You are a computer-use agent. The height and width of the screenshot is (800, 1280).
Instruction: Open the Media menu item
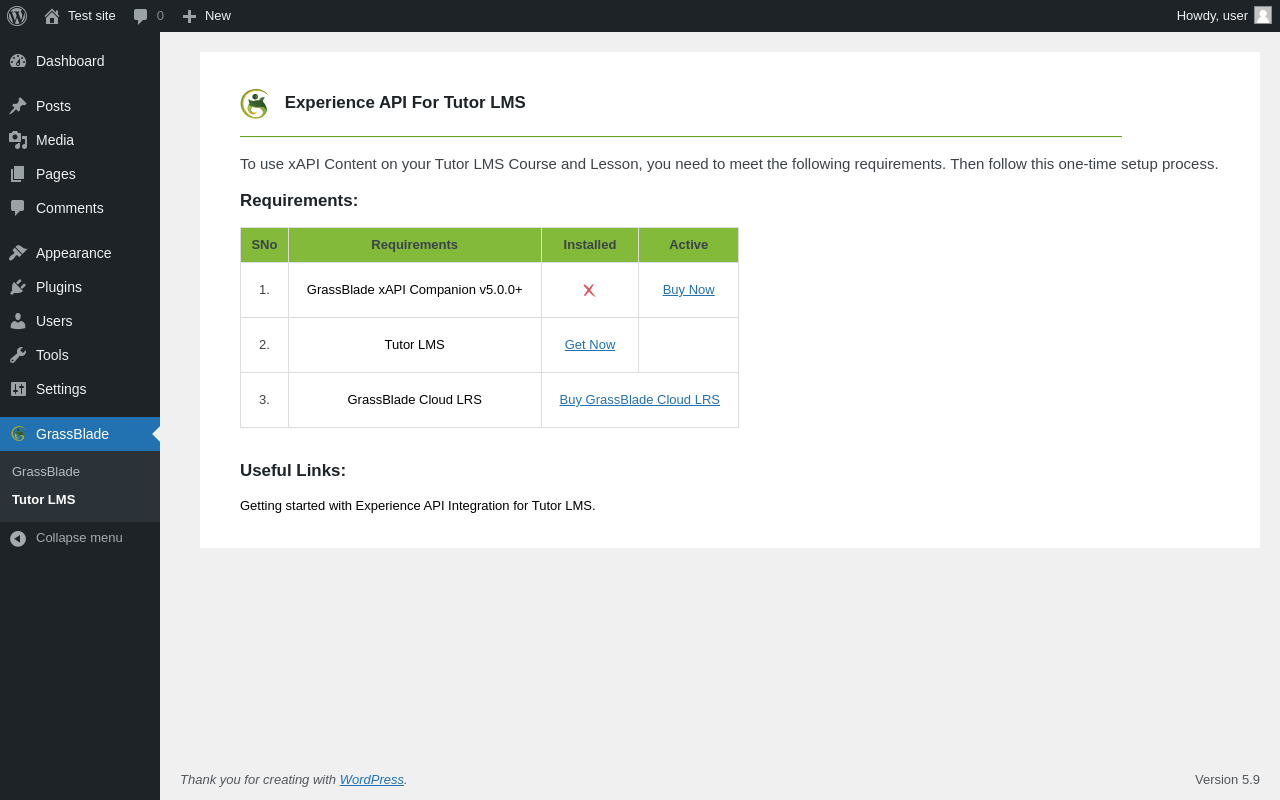coord(80,140)
